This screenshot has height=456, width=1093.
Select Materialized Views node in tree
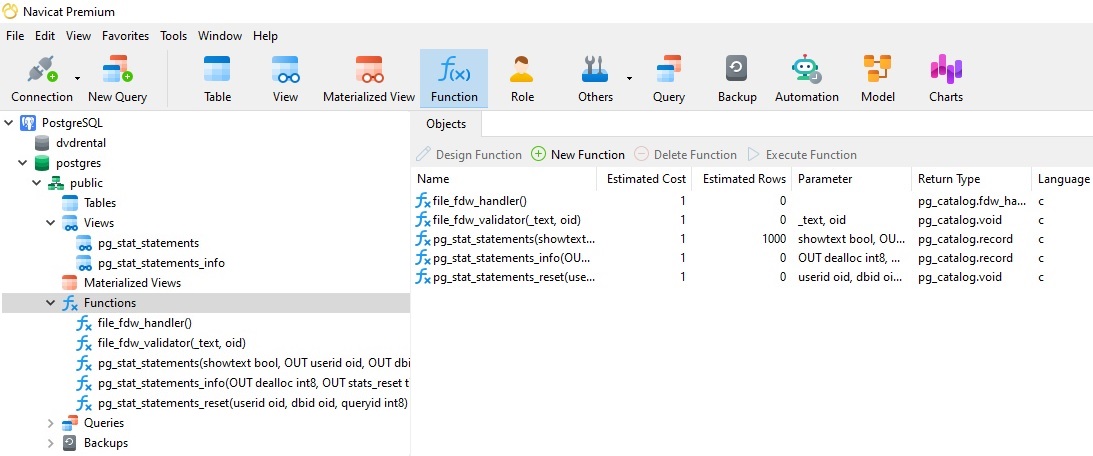[x=132, y=283]
